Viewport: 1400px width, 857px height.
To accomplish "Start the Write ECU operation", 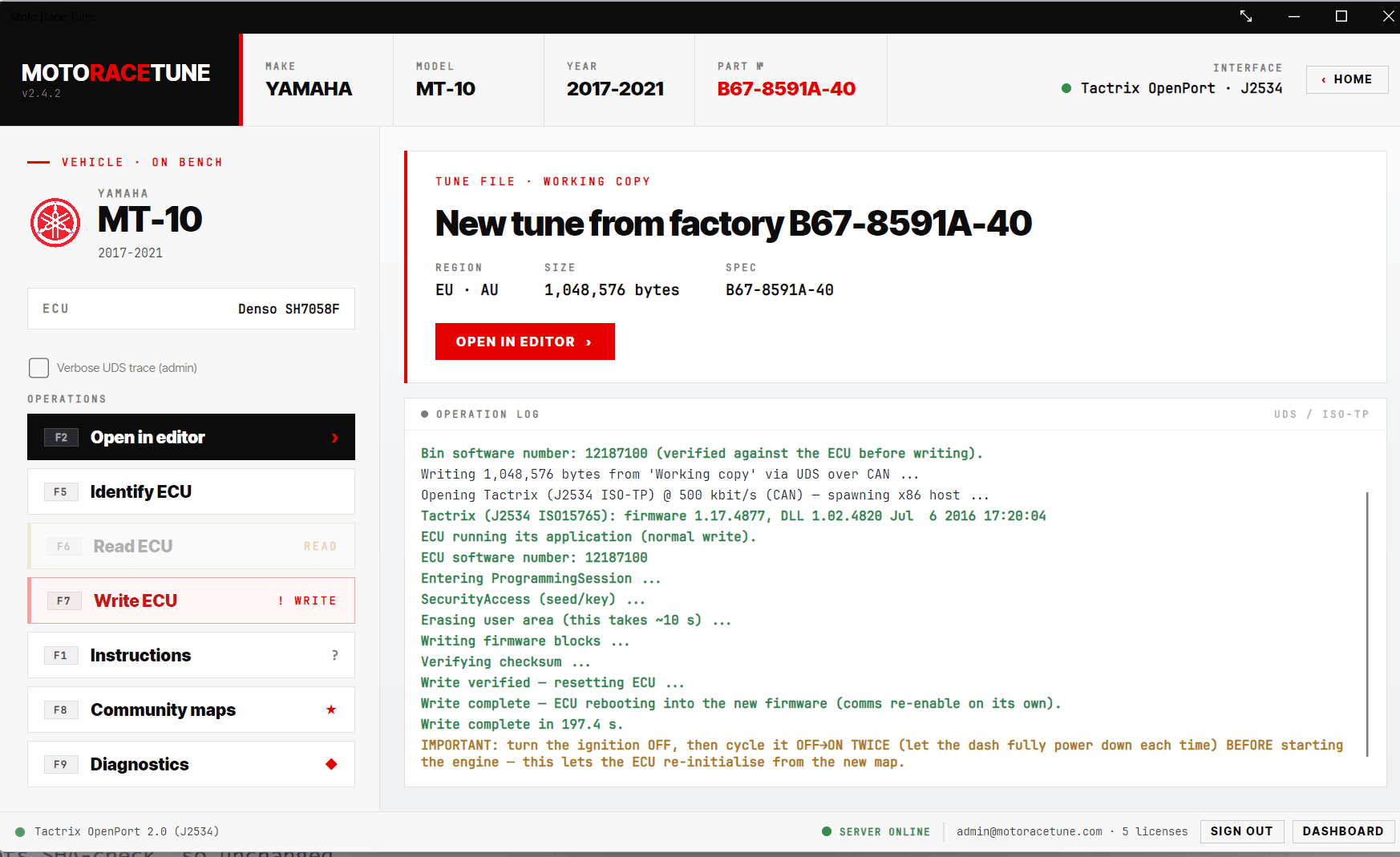I will pyautogui.click(x=191, y=600).
